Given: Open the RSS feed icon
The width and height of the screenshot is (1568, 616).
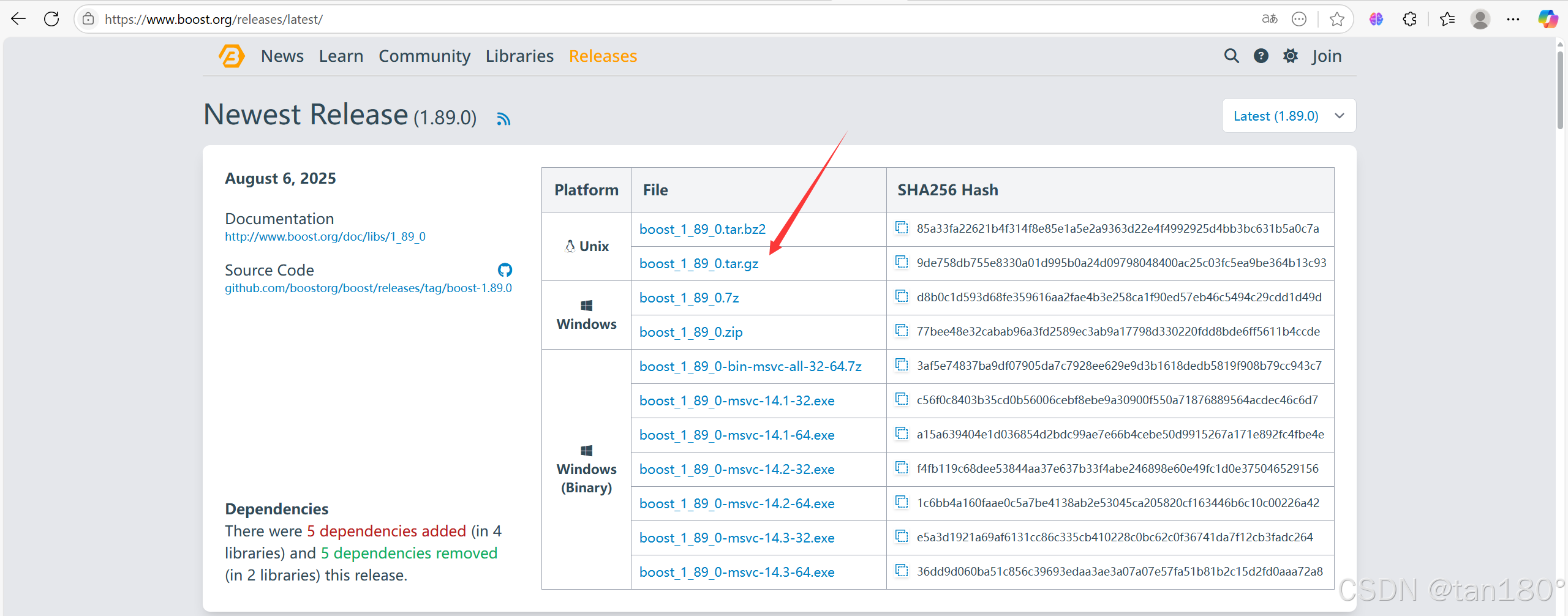Looking at the screenshot, I should (x=503, y=118).
